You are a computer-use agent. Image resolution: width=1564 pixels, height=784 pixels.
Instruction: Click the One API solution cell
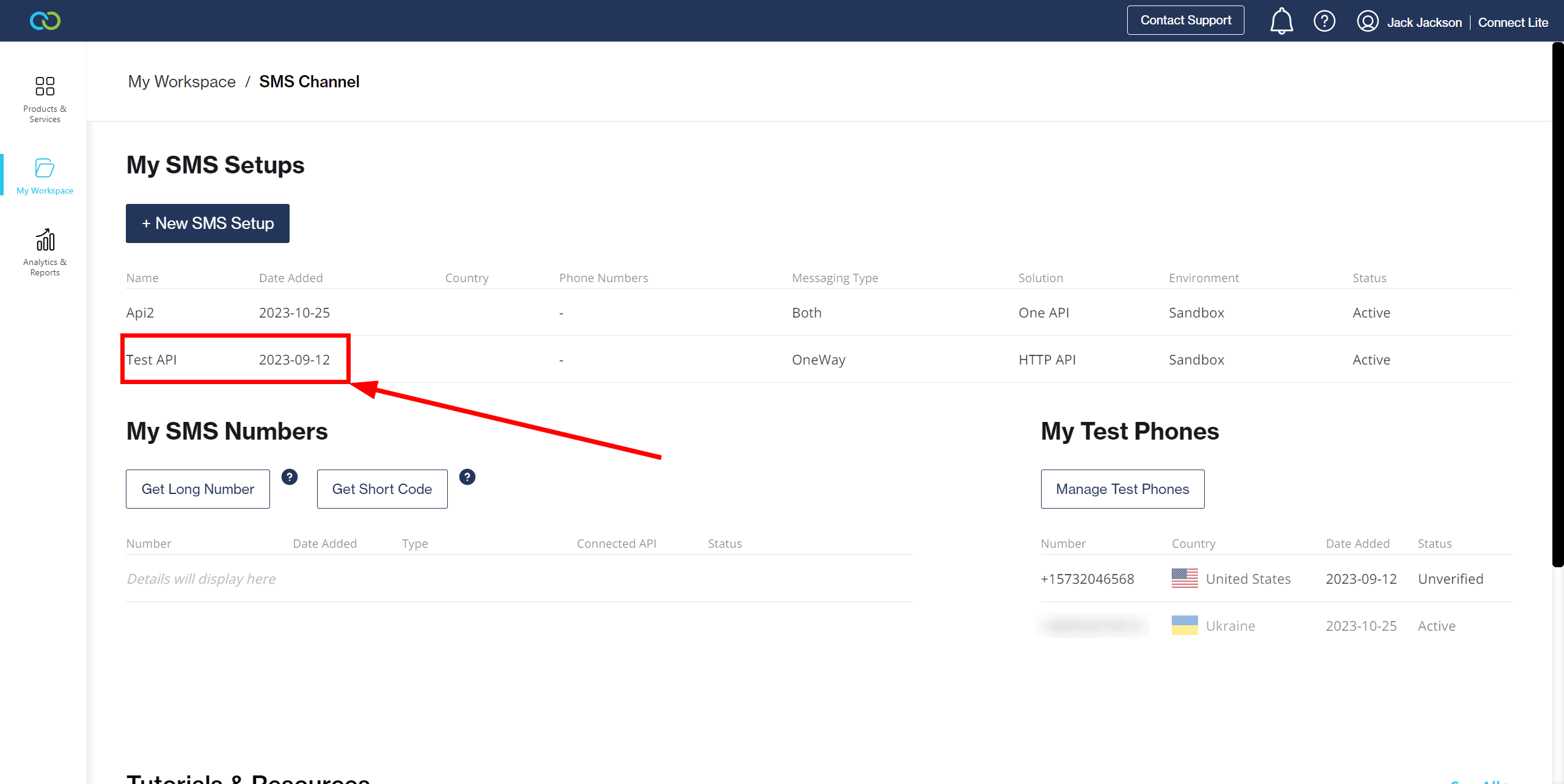(x=1043, y=313)
